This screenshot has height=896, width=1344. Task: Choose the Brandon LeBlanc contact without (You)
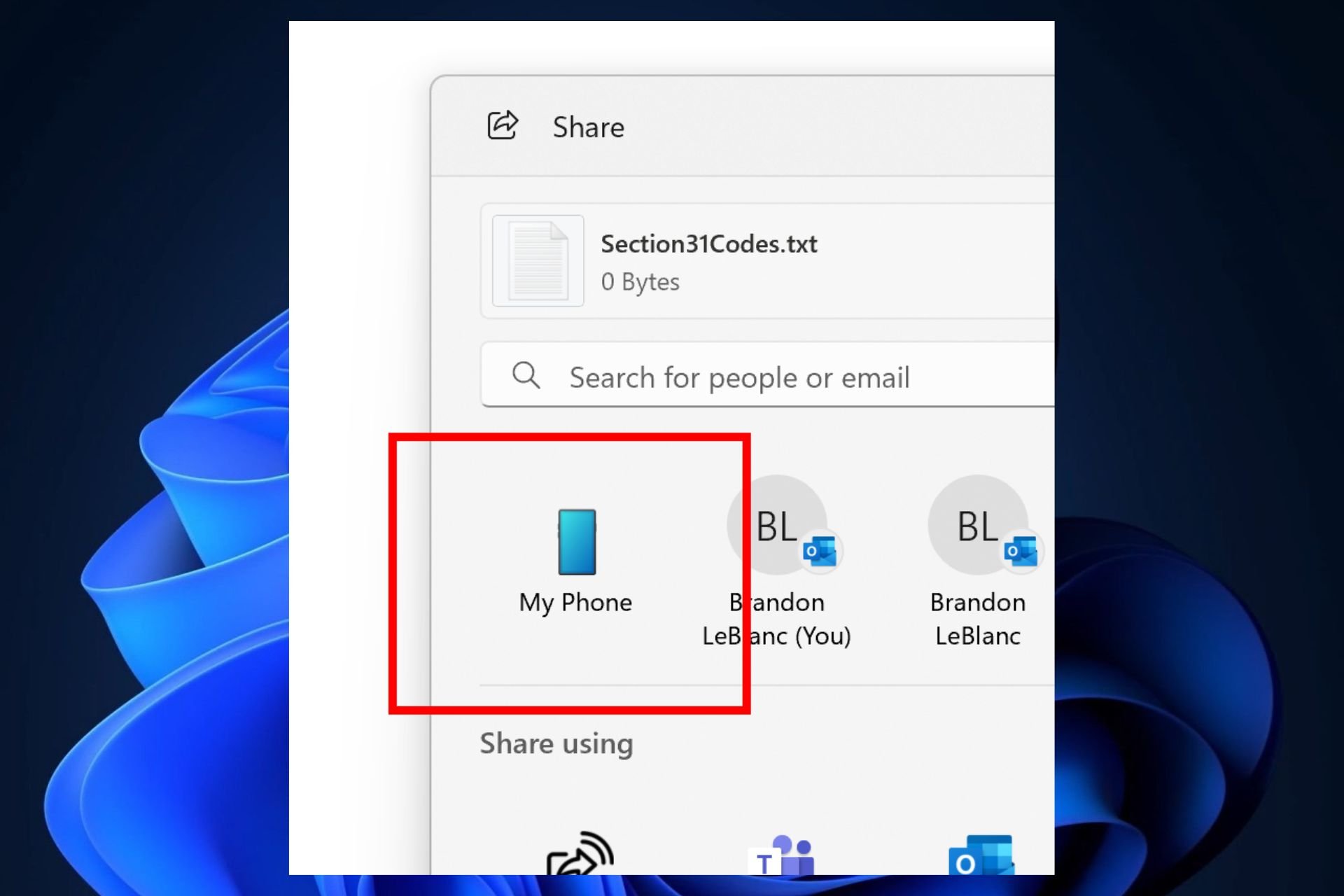pos(978,562)
